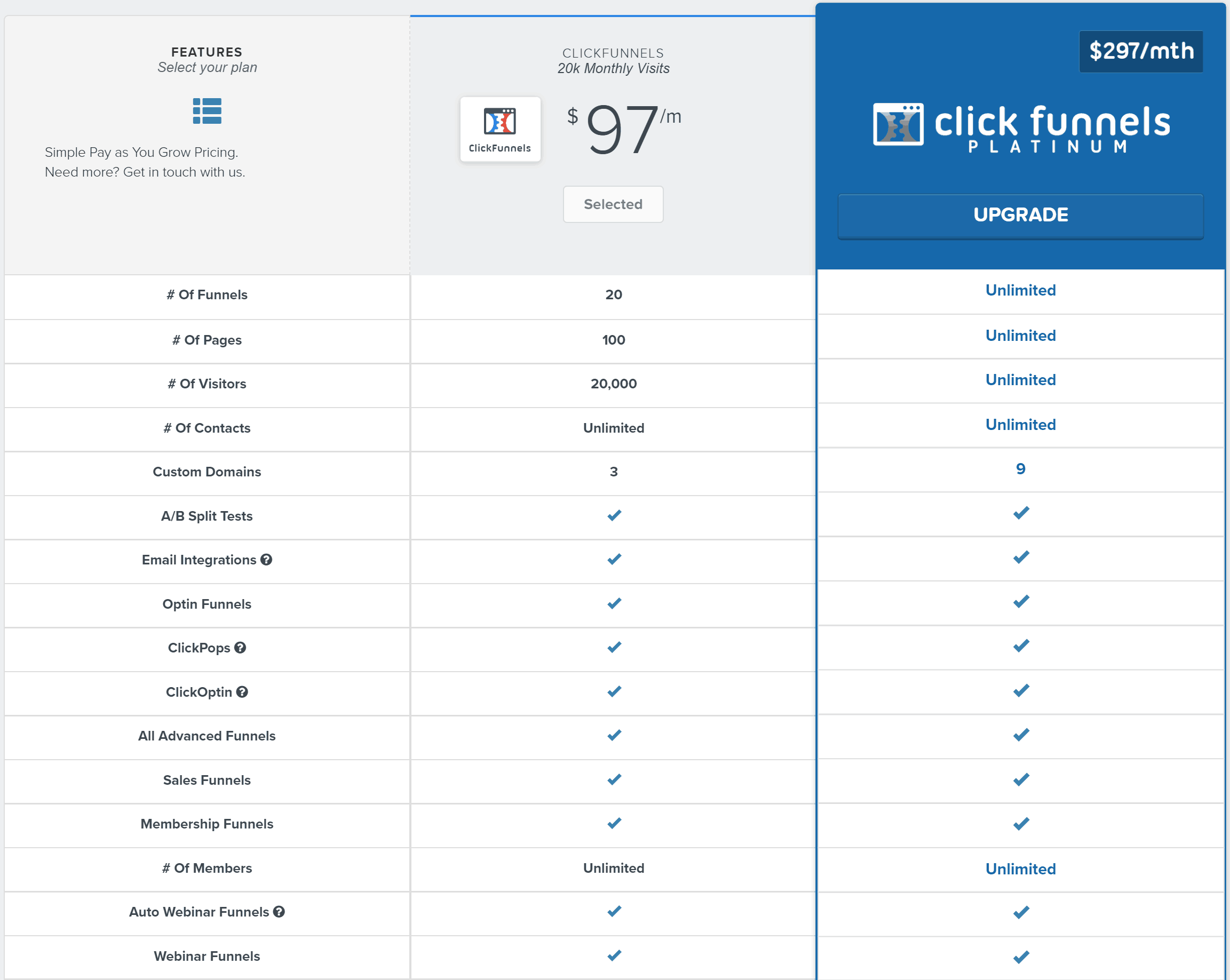Click Webinar Funnels checkmark in Platinum column
1230x980 pixels.
pyautogui.click(x=1021, y=957)
